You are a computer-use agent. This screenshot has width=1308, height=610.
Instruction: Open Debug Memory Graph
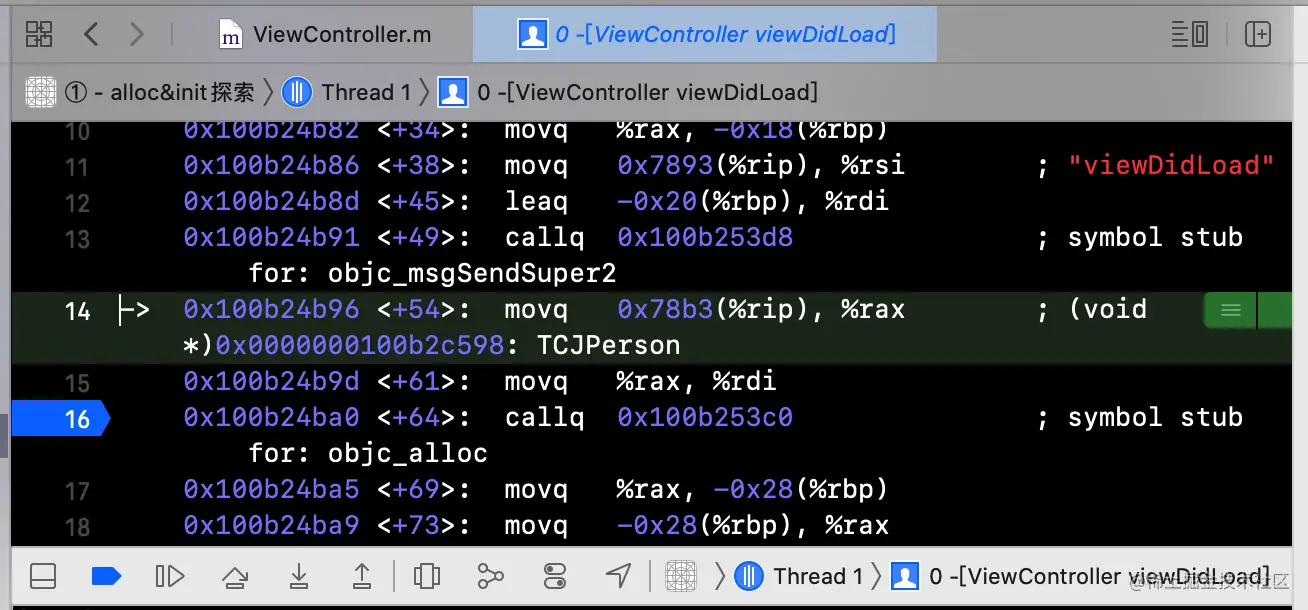490,576
